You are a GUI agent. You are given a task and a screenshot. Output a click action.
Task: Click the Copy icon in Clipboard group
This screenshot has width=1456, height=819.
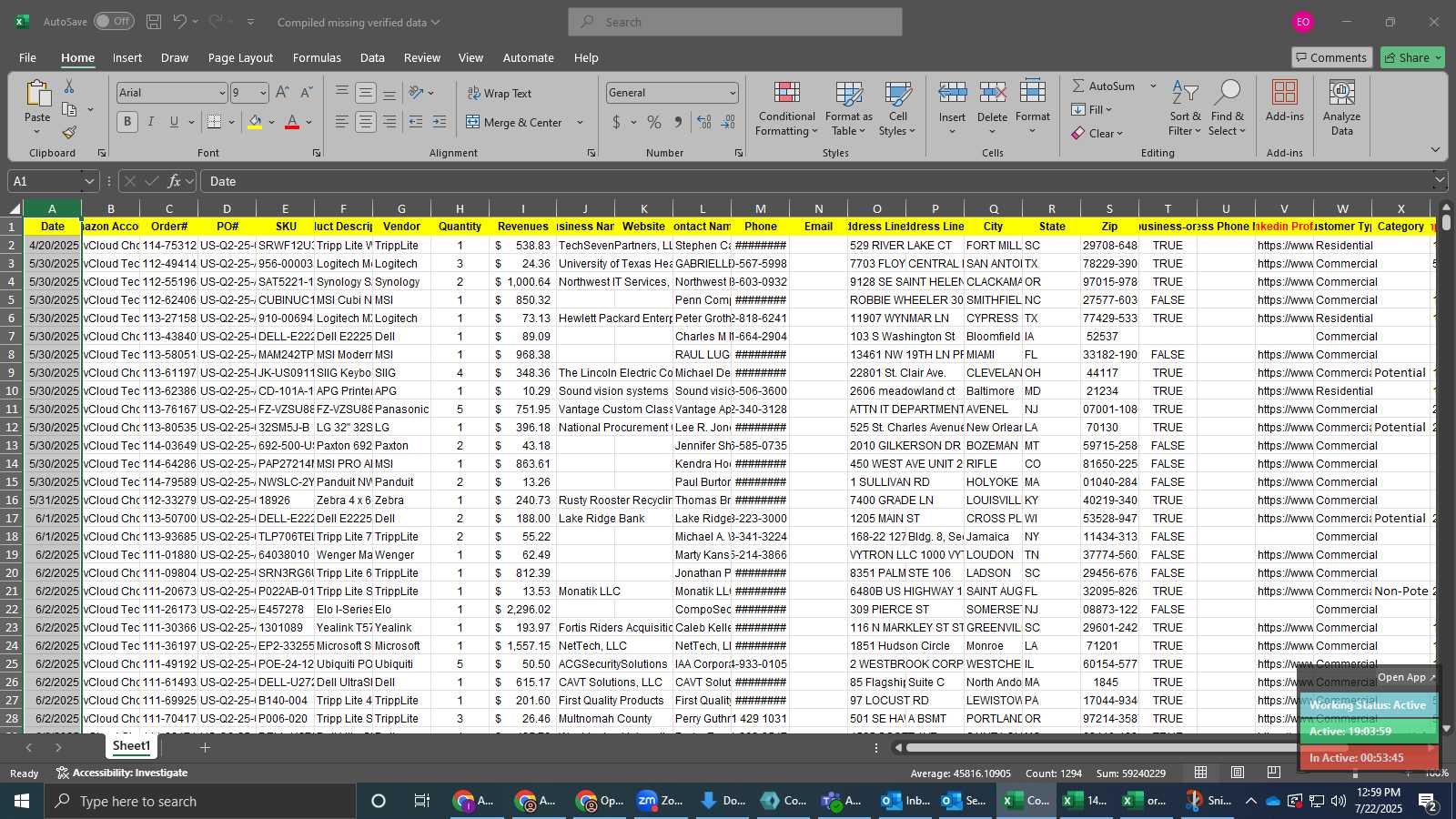69,109
